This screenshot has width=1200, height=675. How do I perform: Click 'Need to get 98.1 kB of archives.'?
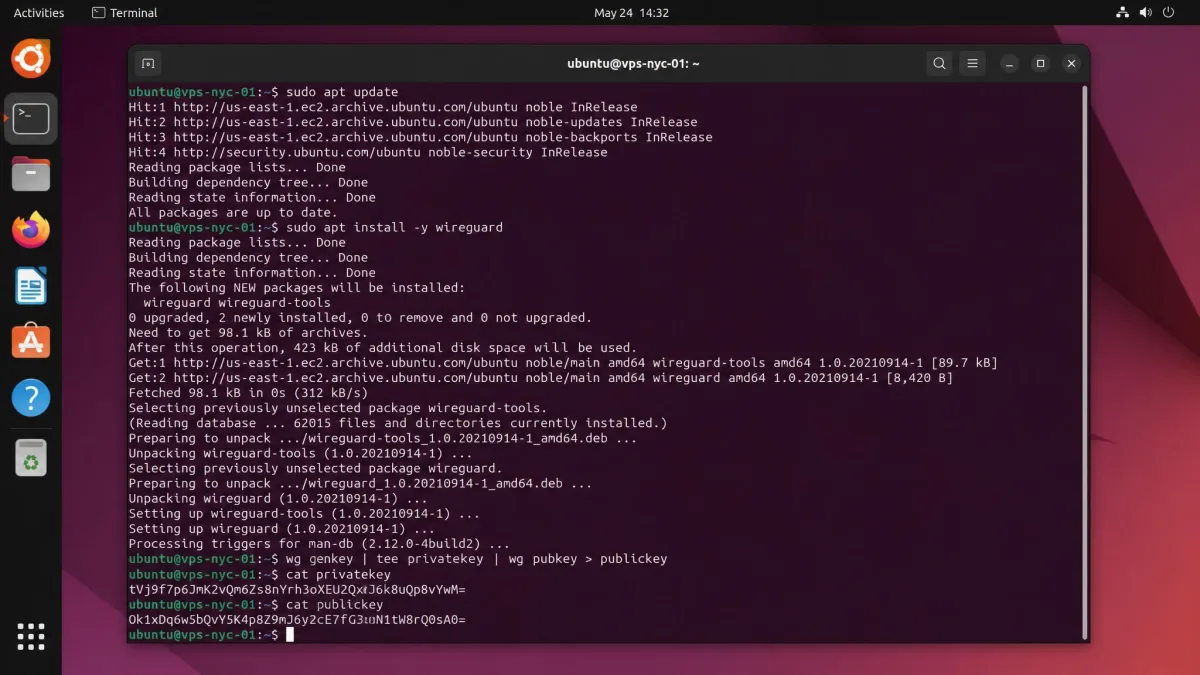(248, 332)
